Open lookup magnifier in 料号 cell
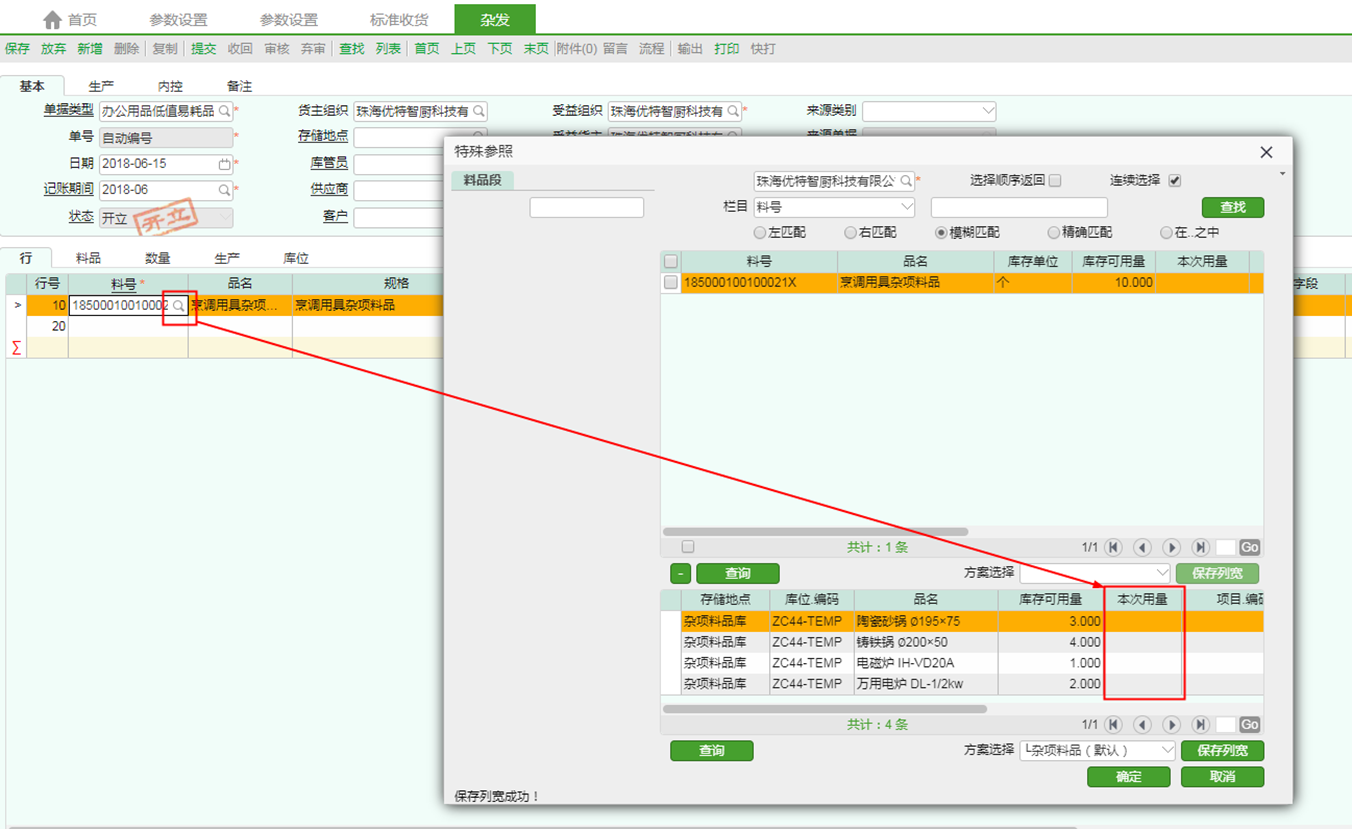This screenshot has width=1352, height=829. tap(179, 306)
